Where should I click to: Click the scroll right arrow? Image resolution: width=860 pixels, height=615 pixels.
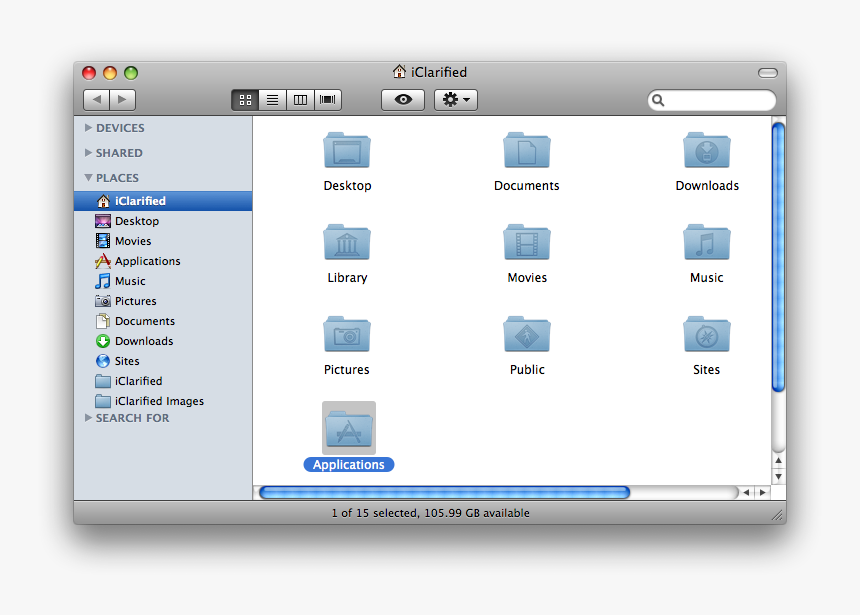762,493
